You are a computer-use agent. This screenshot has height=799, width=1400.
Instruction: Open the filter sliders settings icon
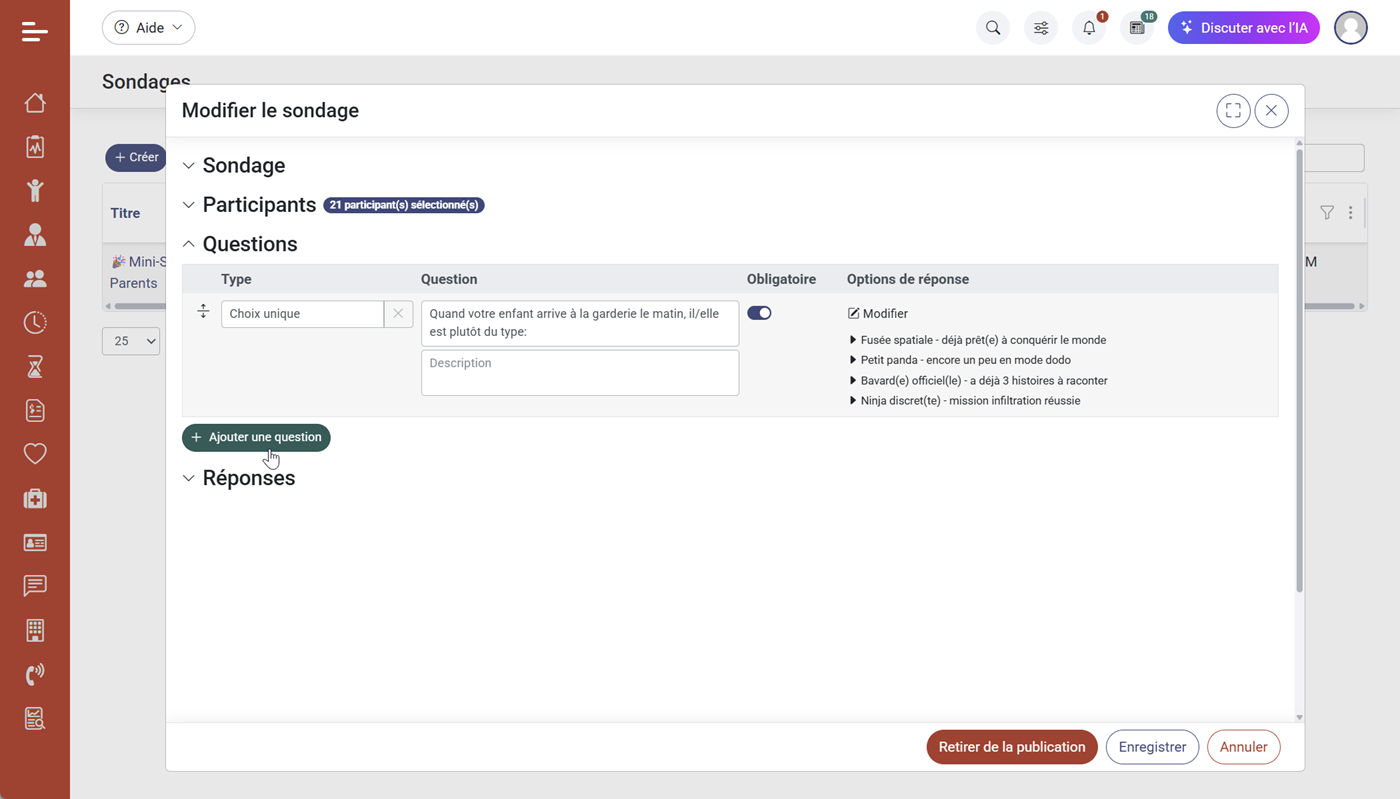tap(1041, 28)
